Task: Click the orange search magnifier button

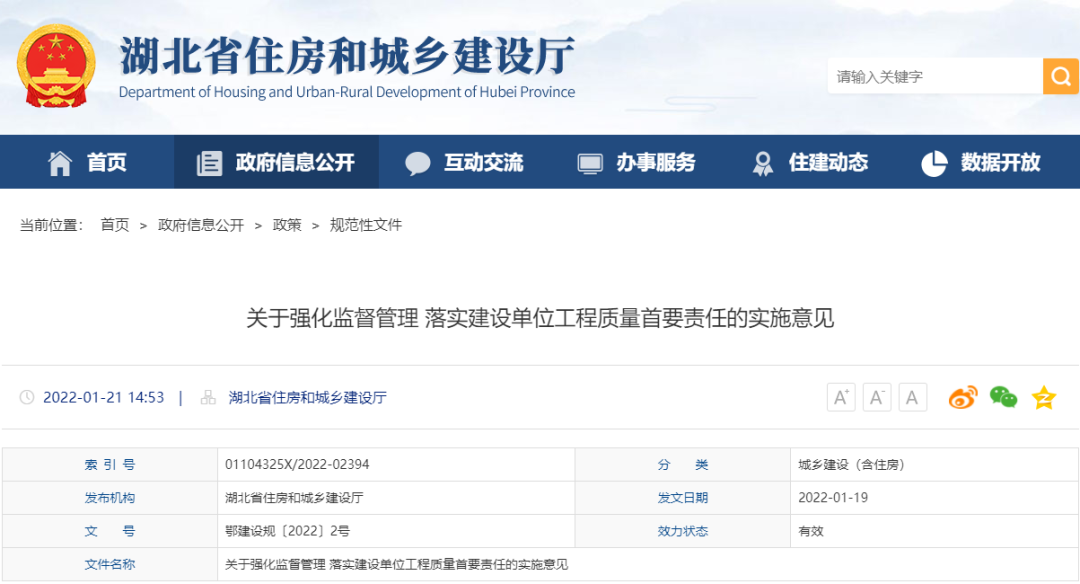Action: coord(1060,76)
